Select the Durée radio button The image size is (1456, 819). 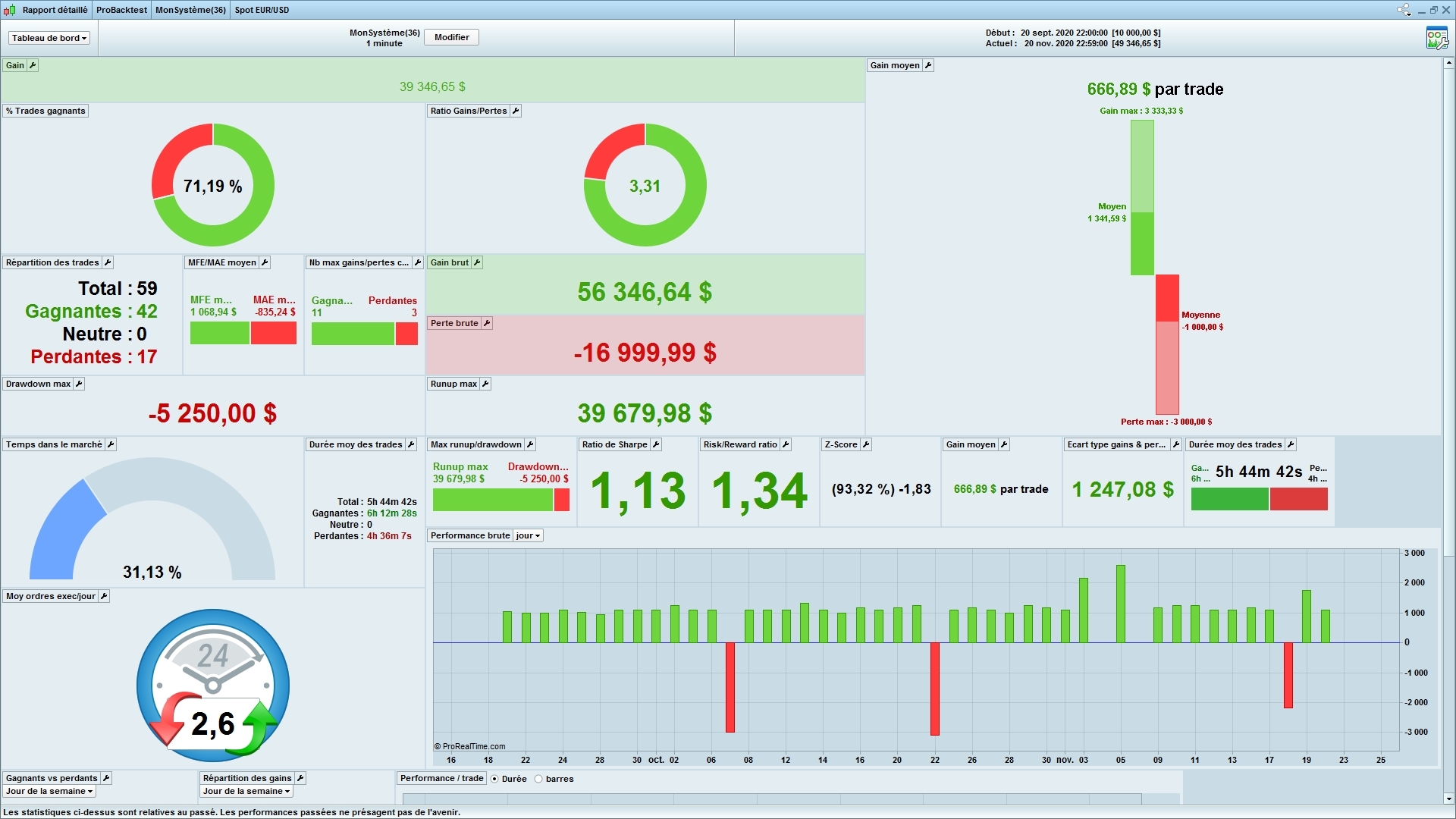495,779
